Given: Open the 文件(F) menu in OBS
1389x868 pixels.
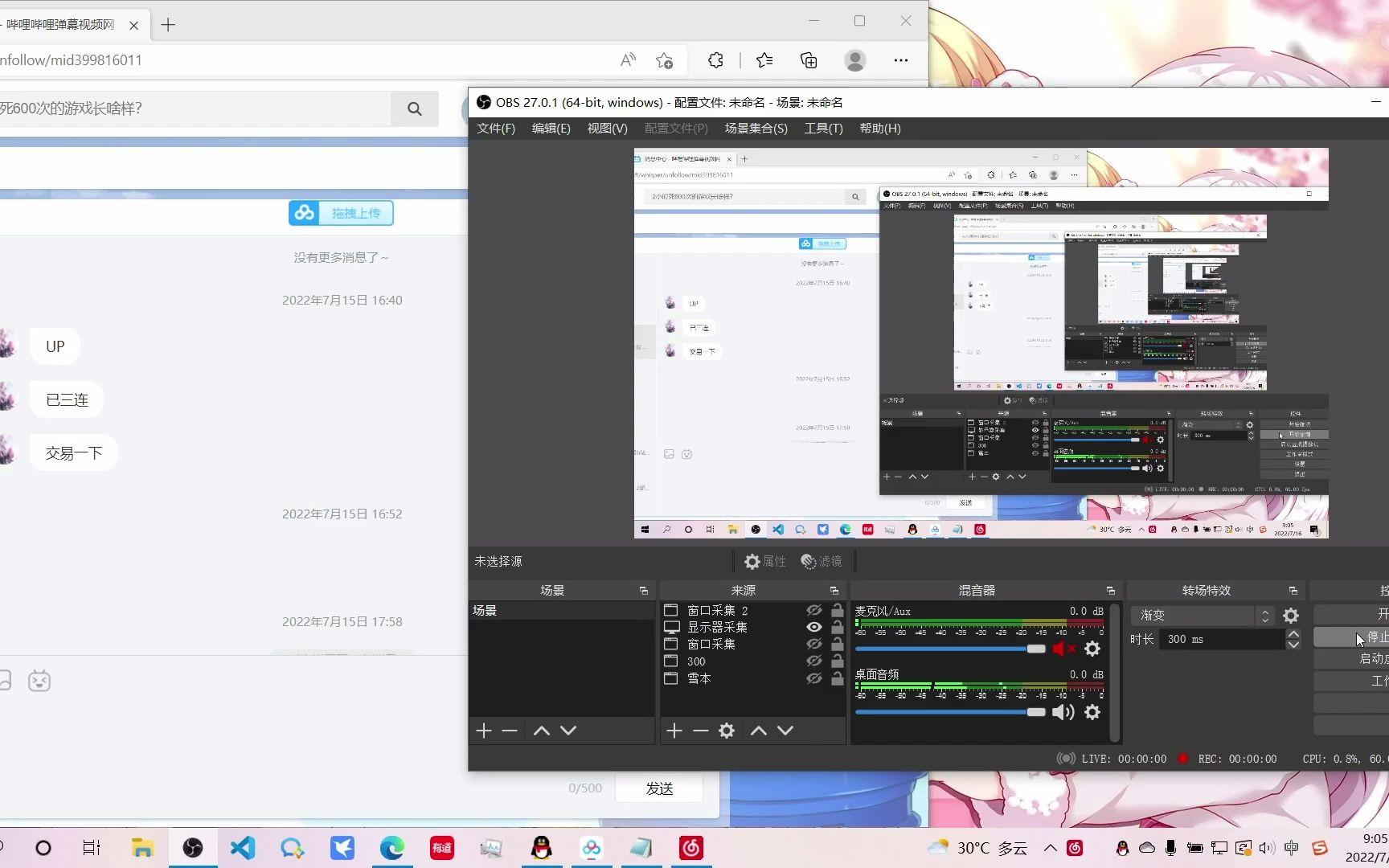Looking at the screenshot, I should point(496,129).
